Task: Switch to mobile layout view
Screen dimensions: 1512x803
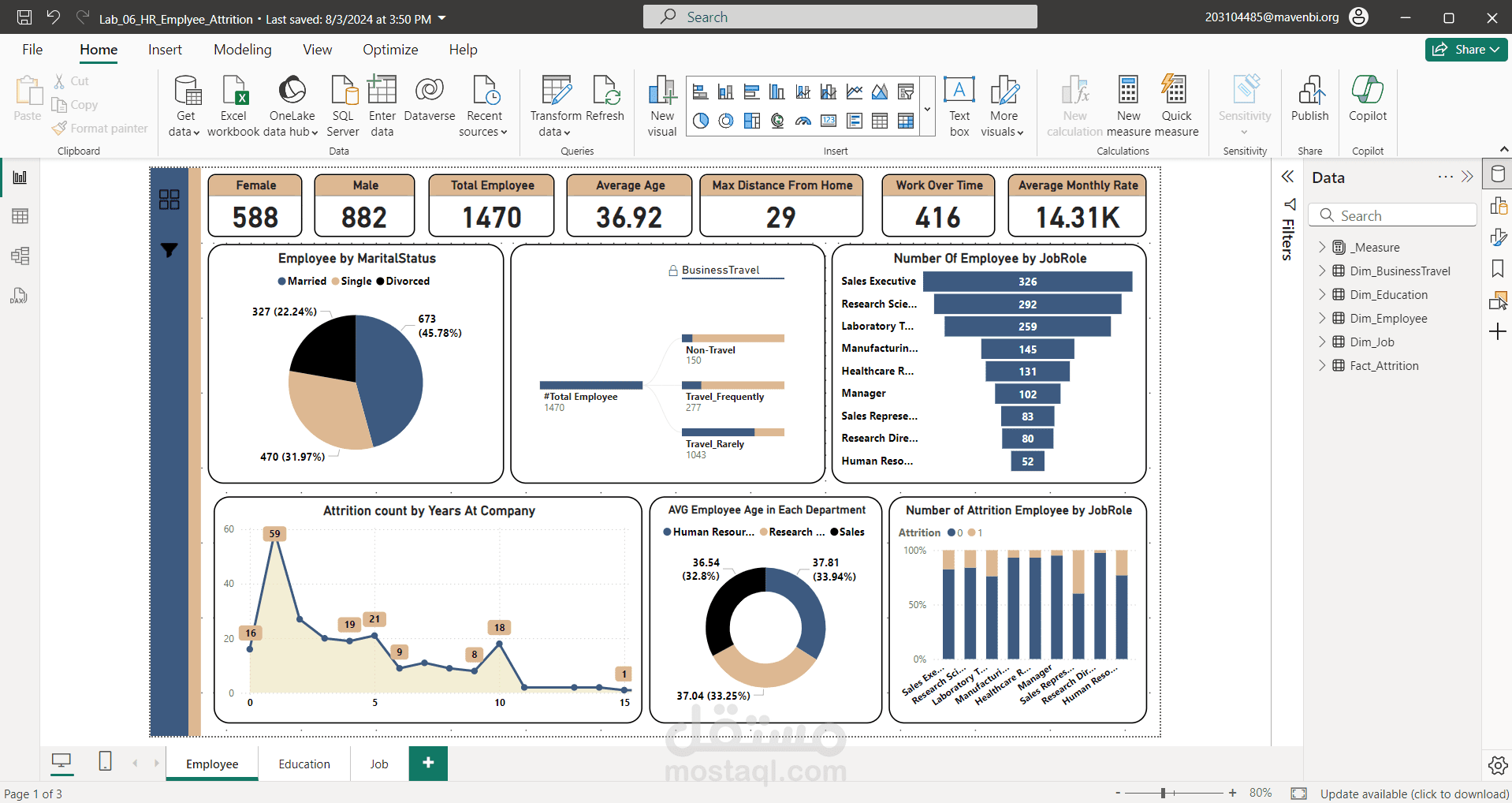Action: [x=105, y=761]
